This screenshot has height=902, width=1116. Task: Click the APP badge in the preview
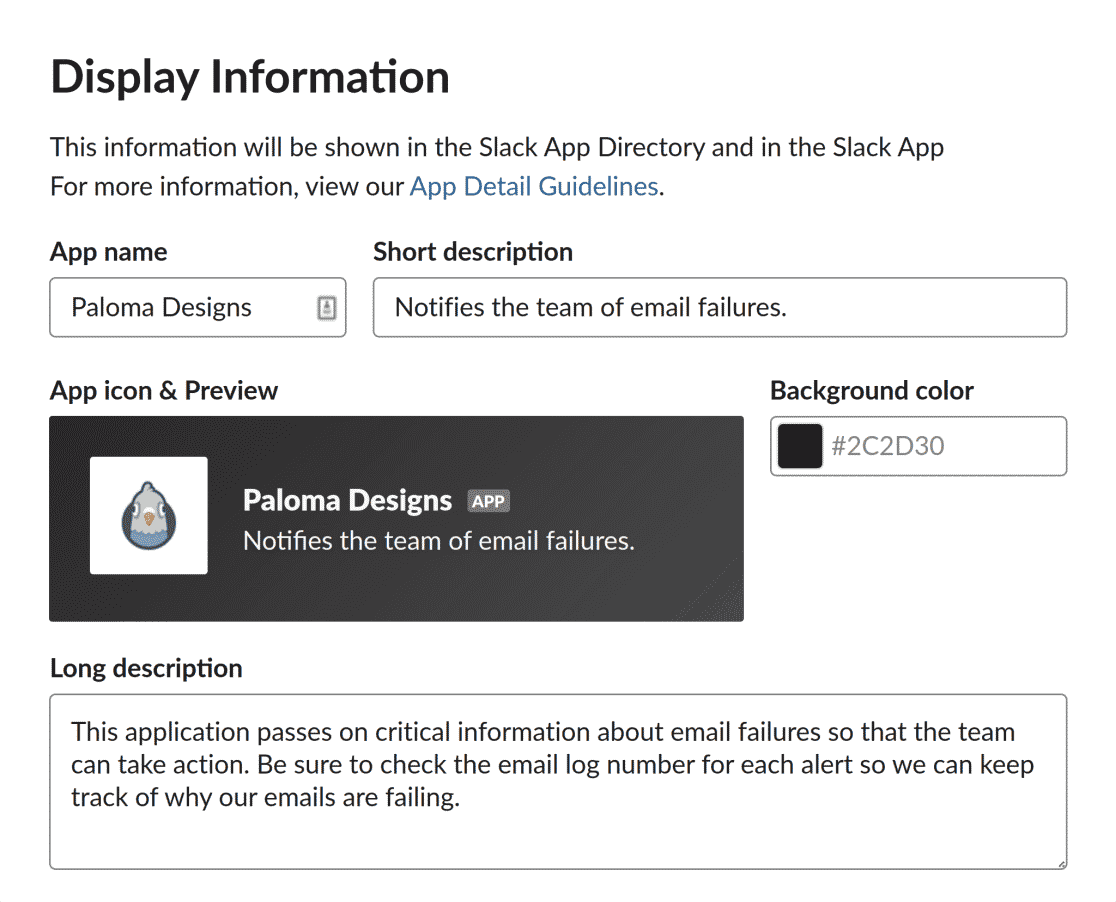click(x=488, y=501)
